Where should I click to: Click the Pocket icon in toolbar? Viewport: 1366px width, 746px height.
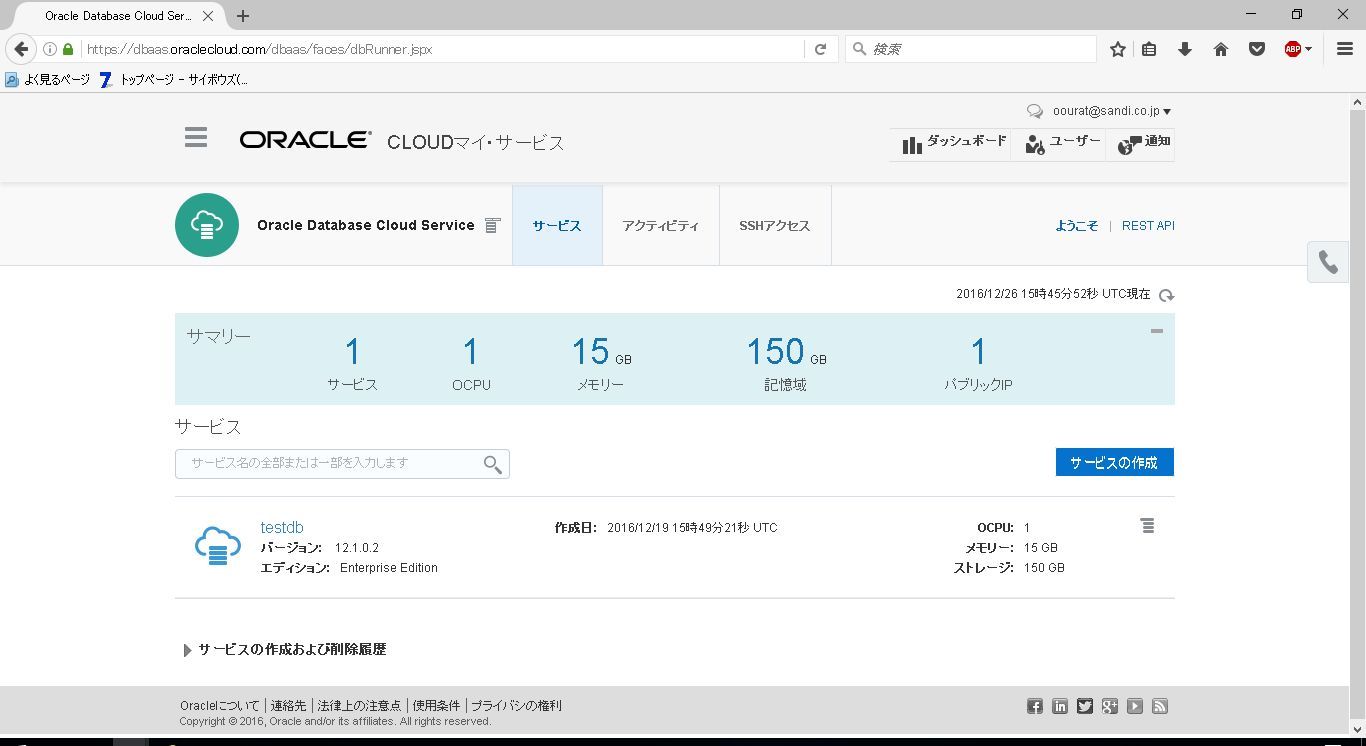(x=1257, y=49)
